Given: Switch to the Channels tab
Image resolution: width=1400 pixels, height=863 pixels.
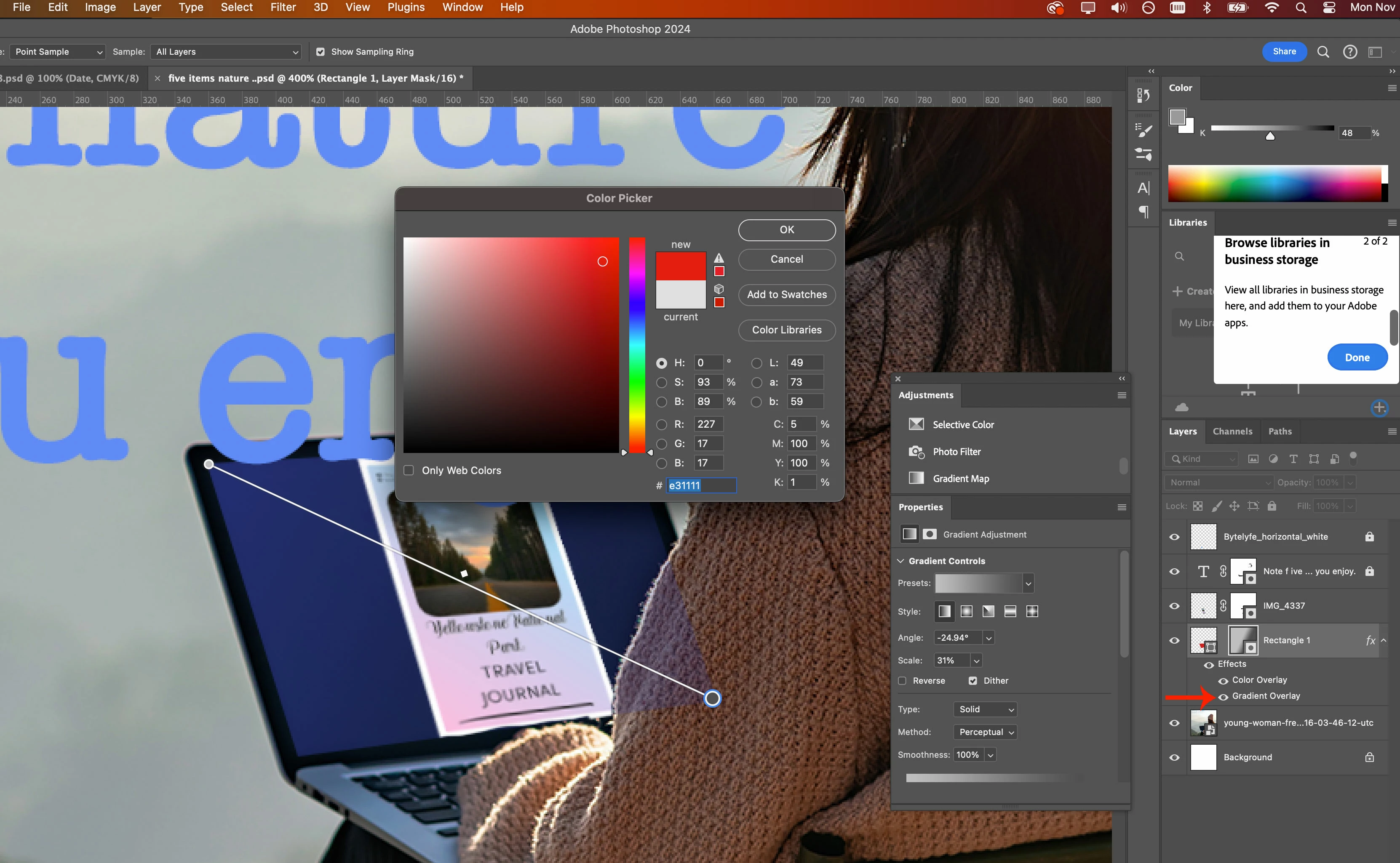Looking at the screenshot, I should point(1232,431).
